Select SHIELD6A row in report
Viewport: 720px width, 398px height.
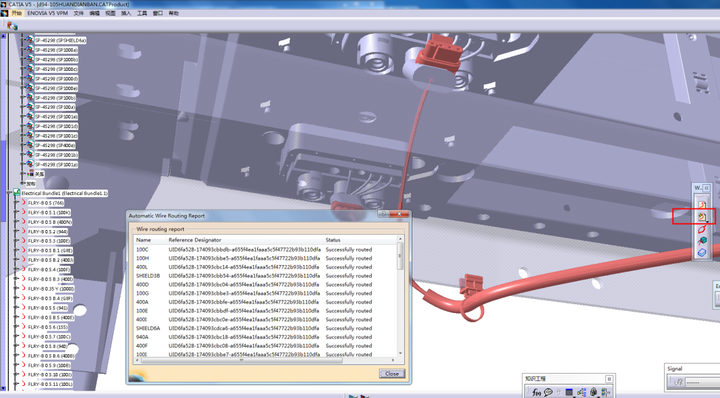[x=265, y=328]
